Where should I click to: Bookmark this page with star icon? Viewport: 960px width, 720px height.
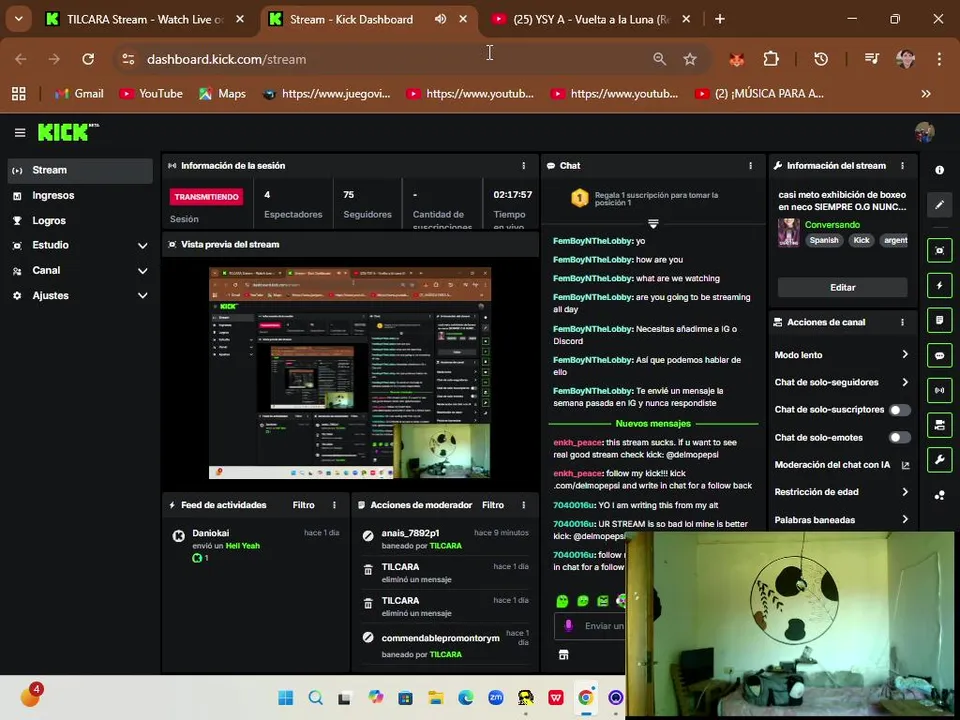[x=690, y=59]
